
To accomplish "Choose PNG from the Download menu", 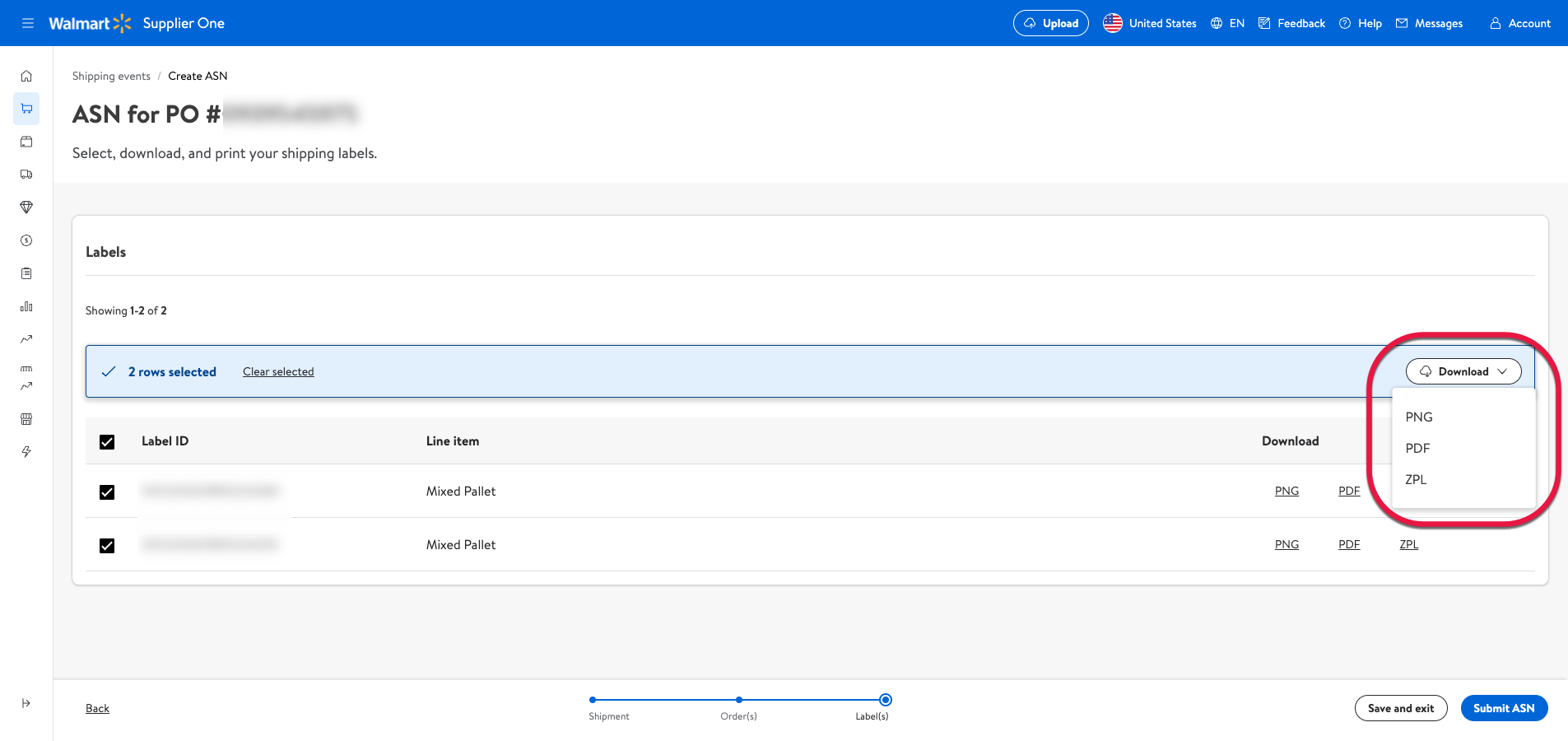I will pyautogui.click(x=1419, y=417).
